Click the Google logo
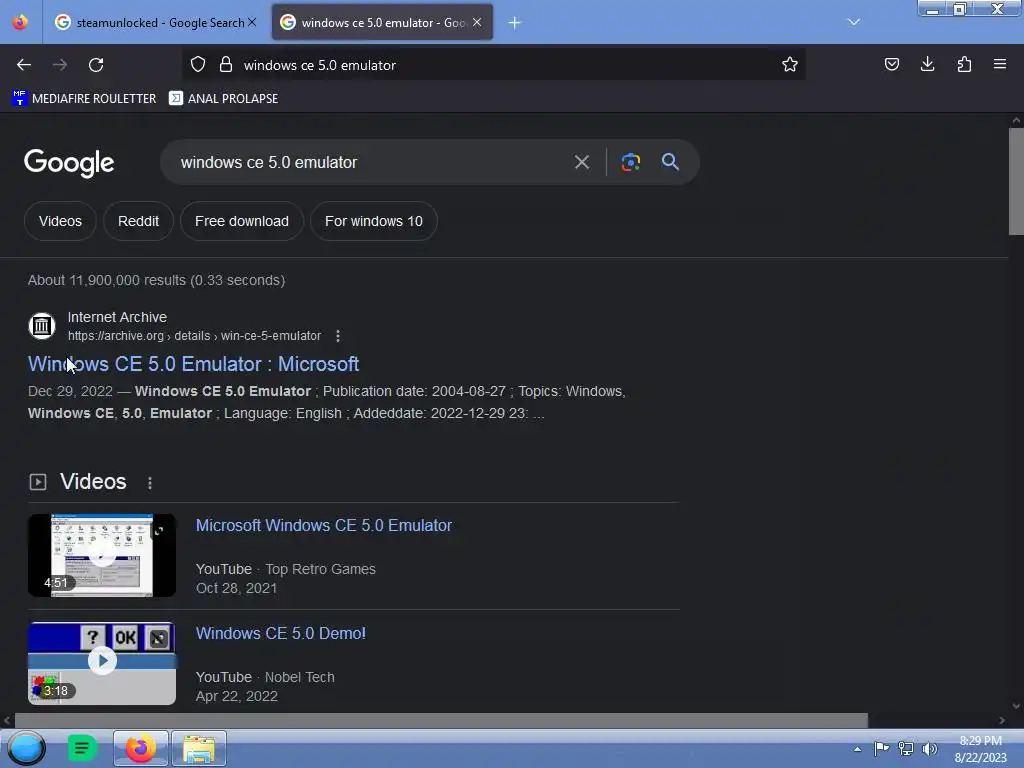Image resolution: width=1024 pixels, height=768 pixels. click(69, 163)
